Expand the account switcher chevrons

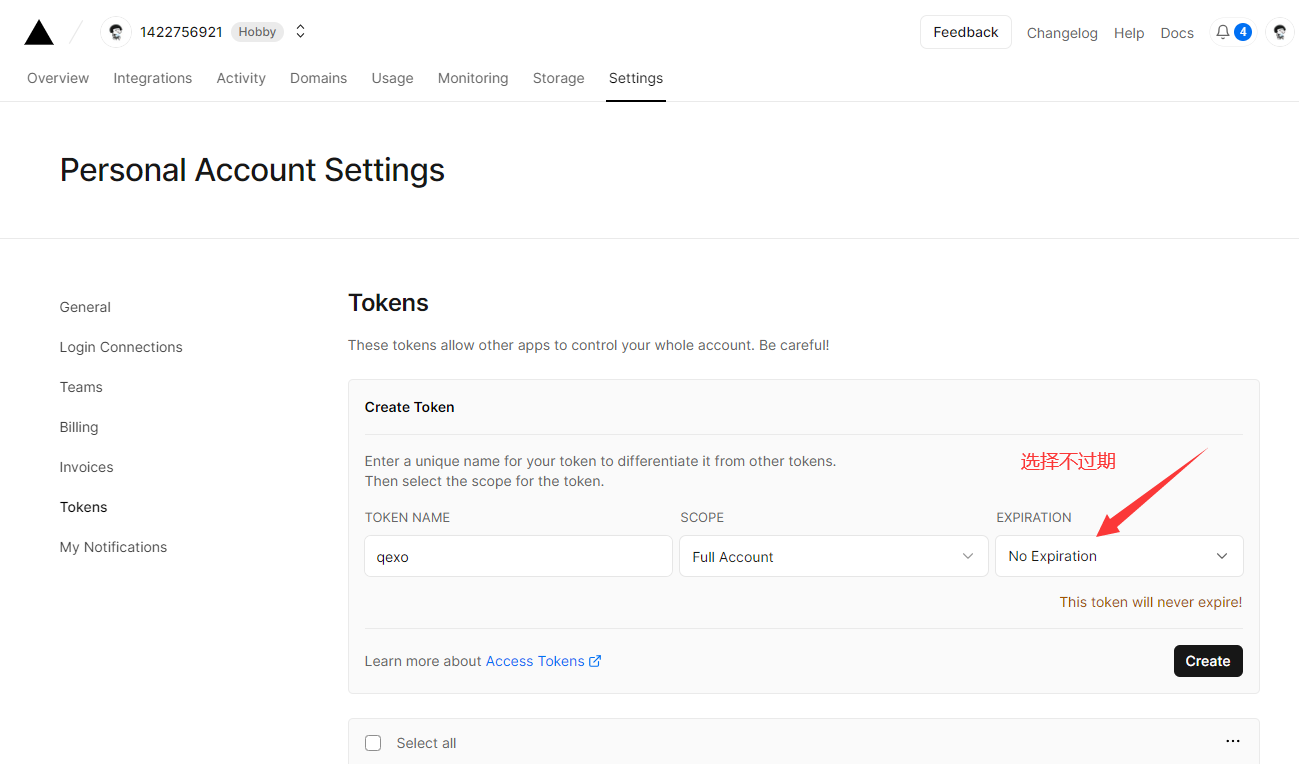click(300, 32)
